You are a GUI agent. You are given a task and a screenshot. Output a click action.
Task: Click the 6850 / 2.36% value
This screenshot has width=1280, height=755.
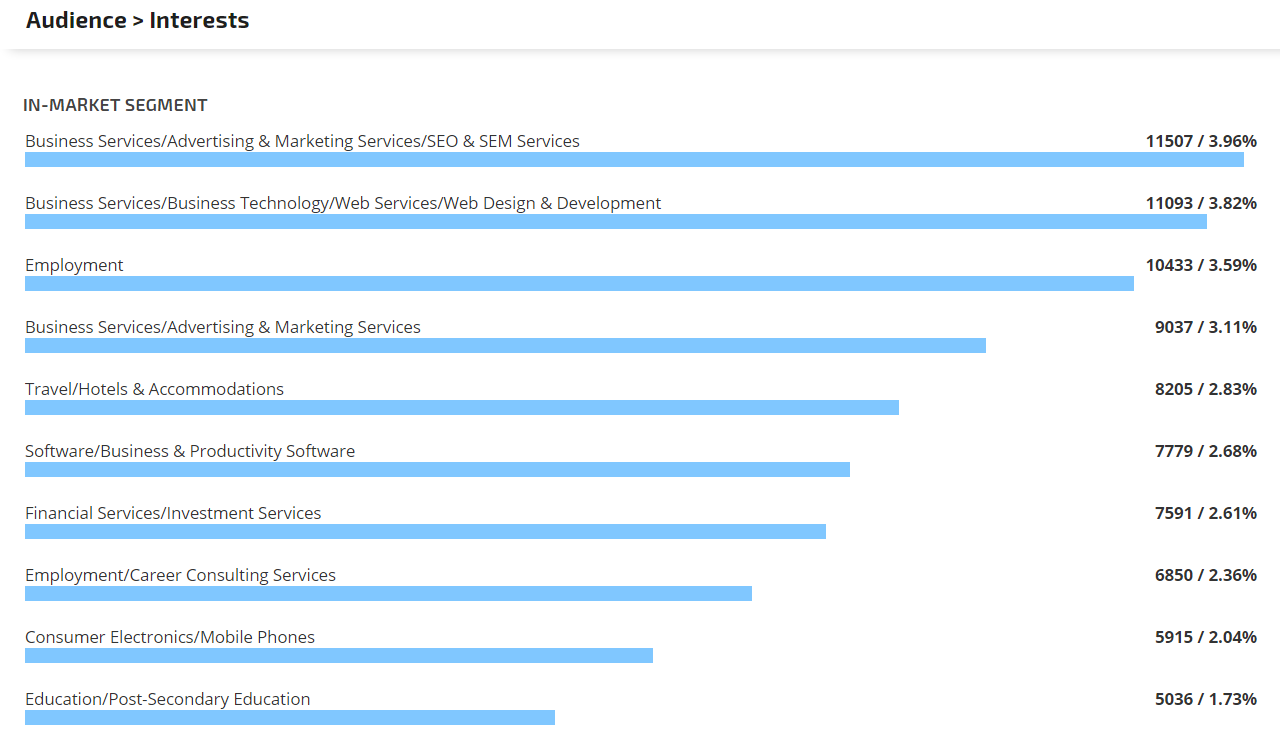pyautogui.click(x=1205, y=575)
